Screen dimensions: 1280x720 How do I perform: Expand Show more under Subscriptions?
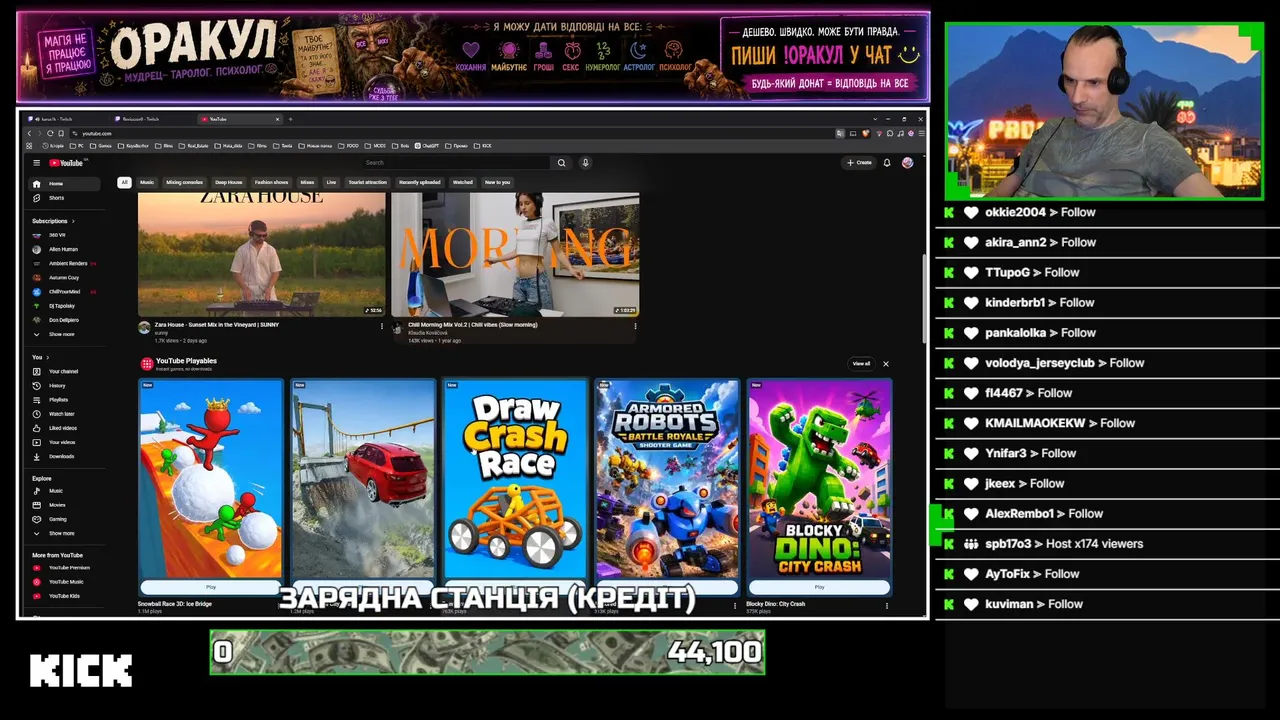coord(66,334)
